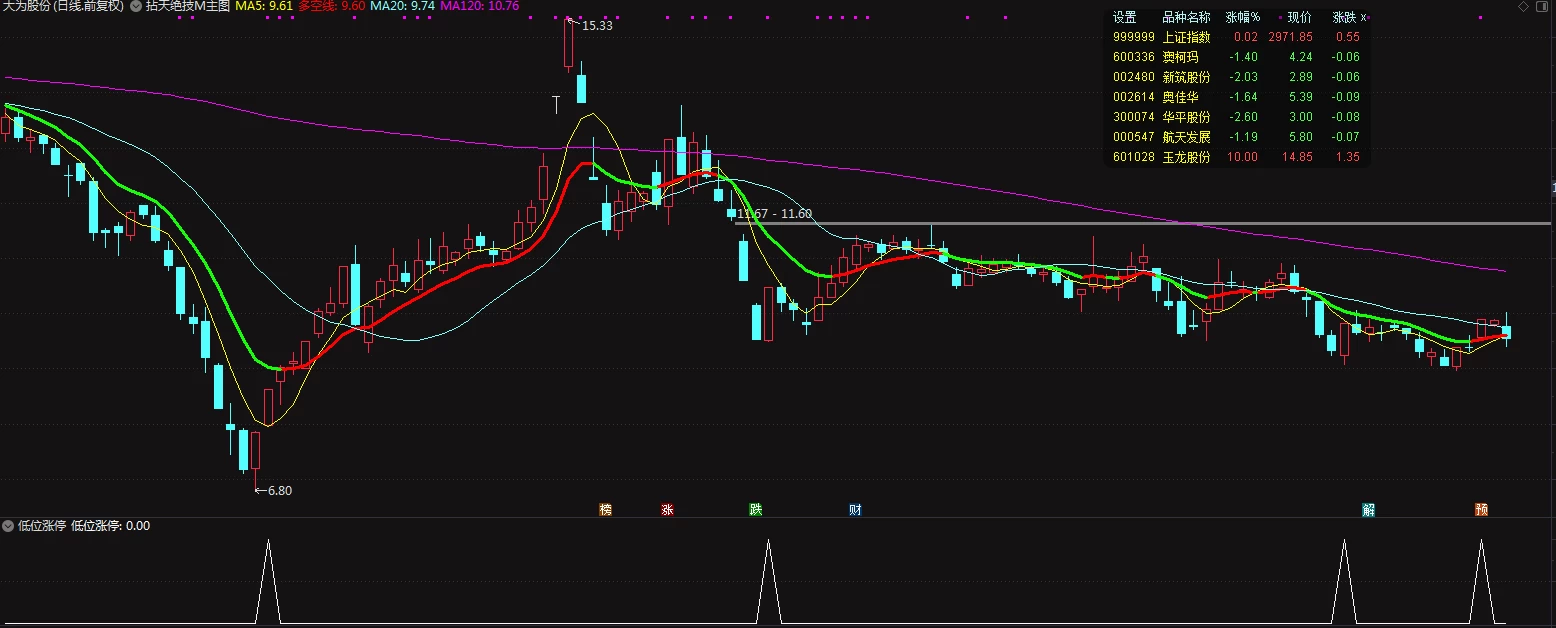The image size is (1556, 628).
Task: Click the 15.33 high price label
Action: pos(597,26)
